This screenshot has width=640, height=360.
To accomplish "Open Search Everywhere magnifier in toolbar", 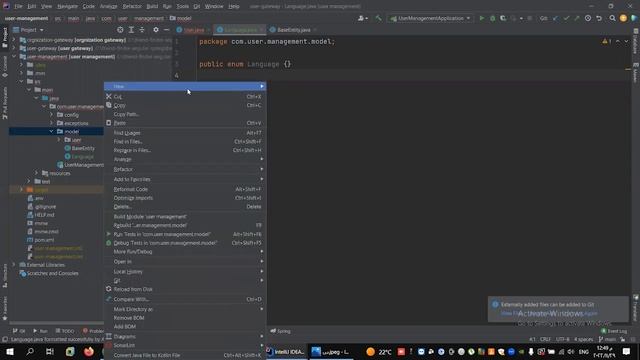I will coord(612,18).
